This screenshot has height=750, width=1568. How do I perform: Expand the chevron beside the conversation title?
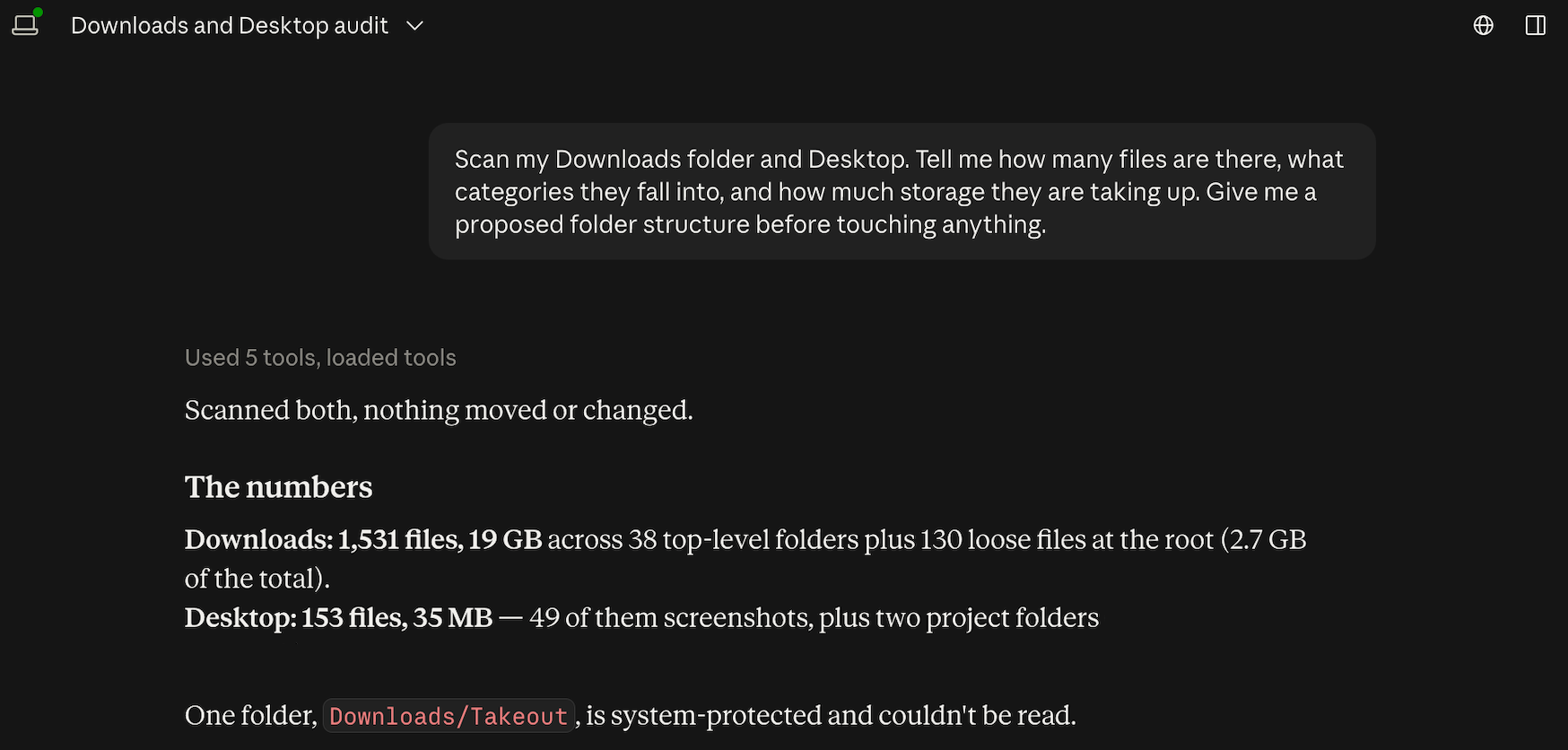(414, 26)
